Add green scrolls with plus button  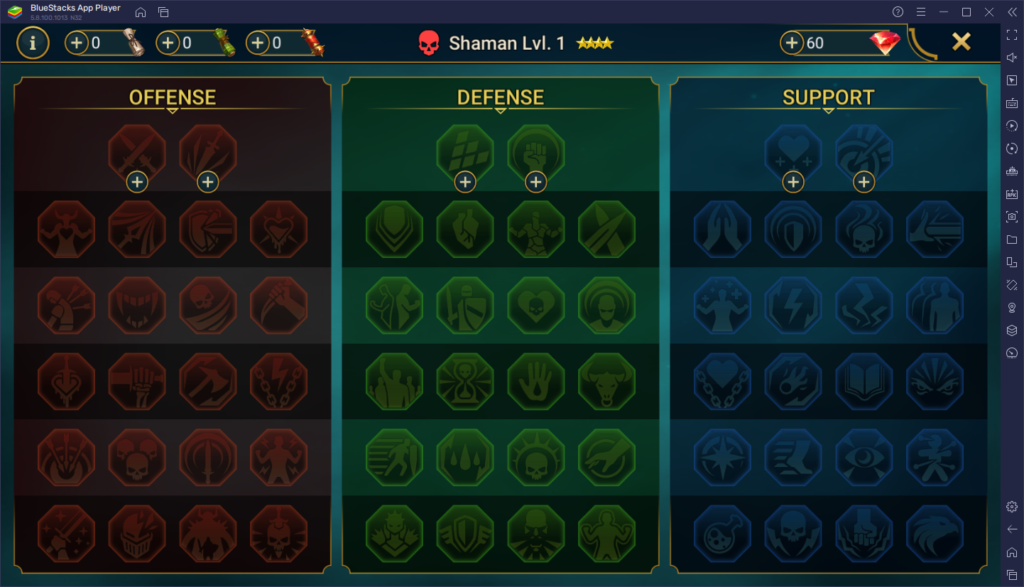click(168, 43)
